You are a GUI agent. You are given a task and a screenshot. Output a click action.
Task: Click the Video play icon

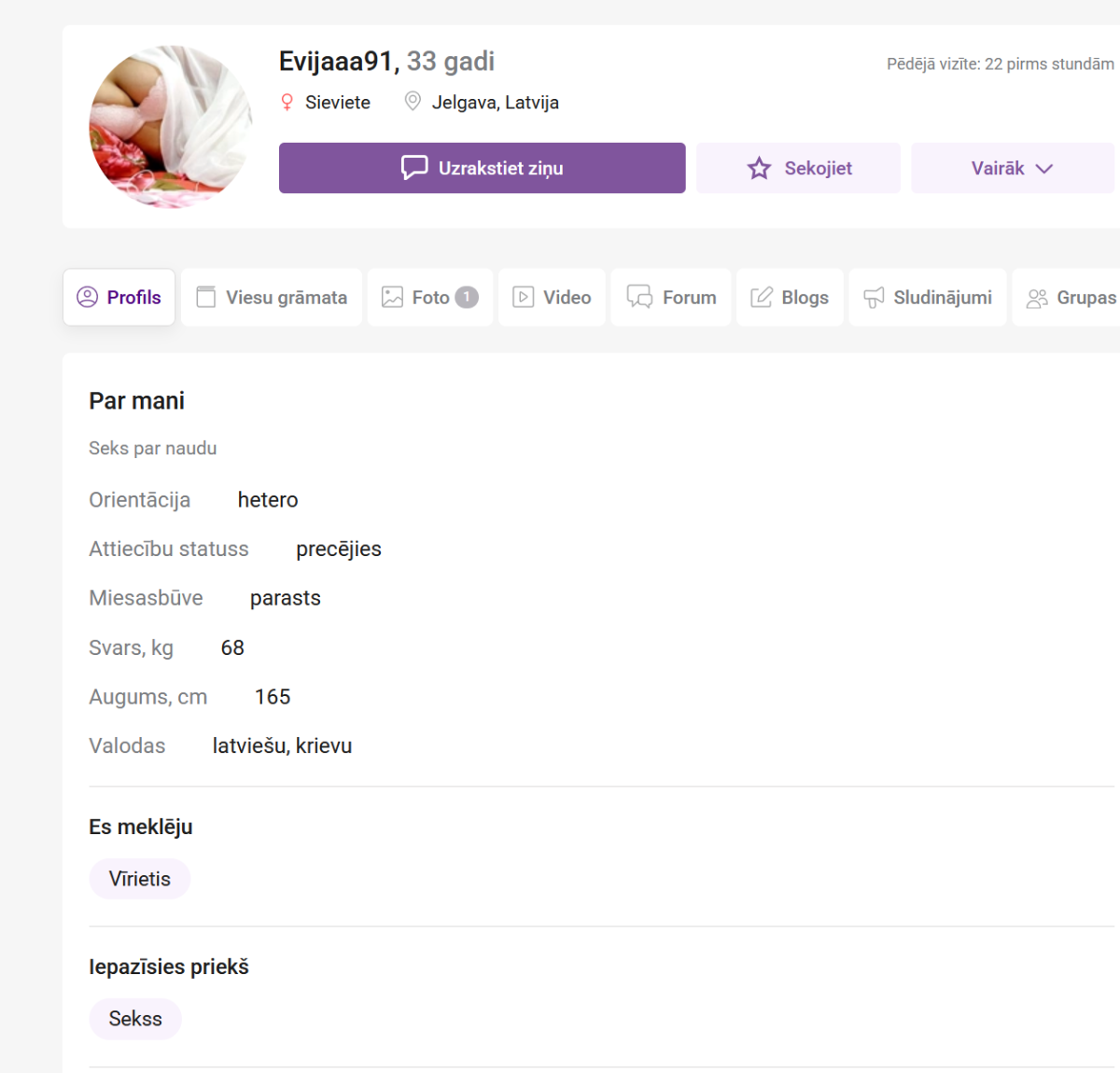click(x=524, y=297)
